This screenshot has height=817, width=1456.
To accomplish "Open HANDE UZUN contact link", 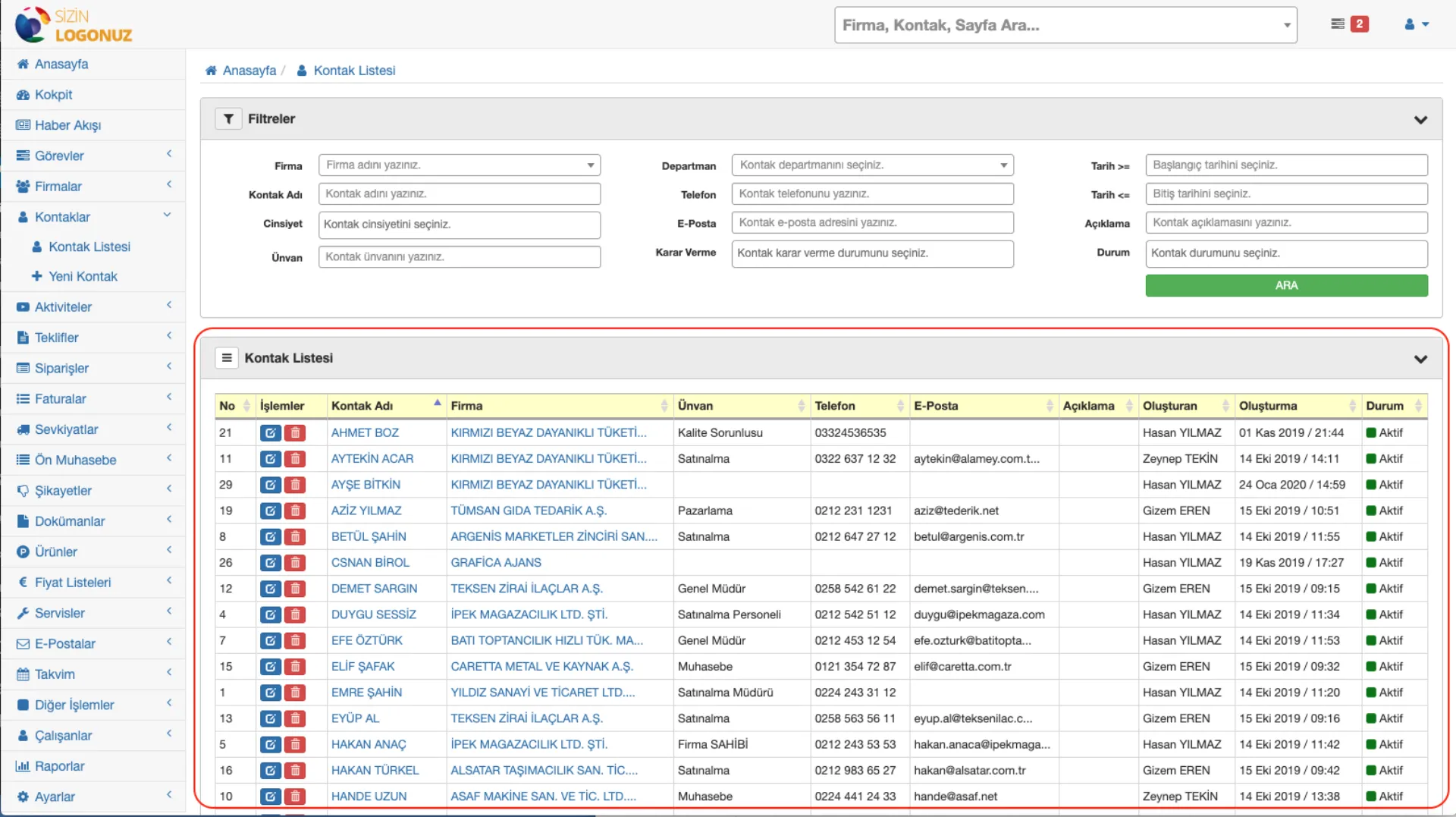I will pyautogui.click(x=369, y=797).
